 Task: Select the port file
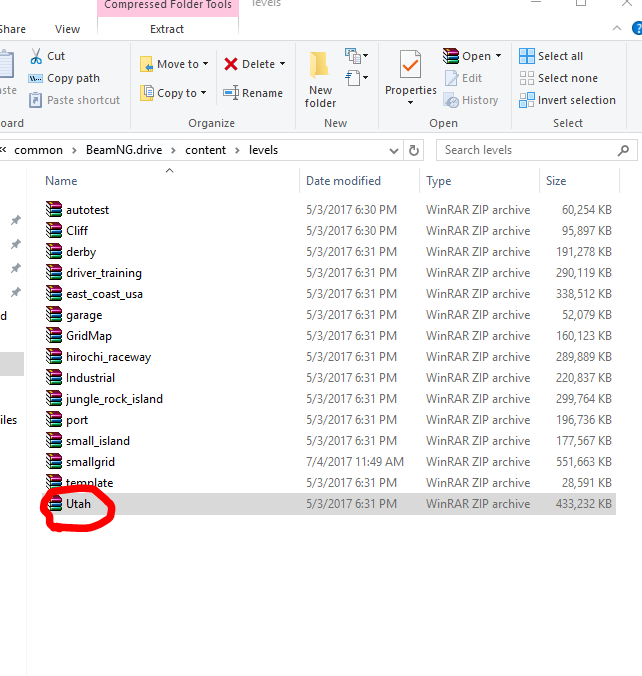77,420
